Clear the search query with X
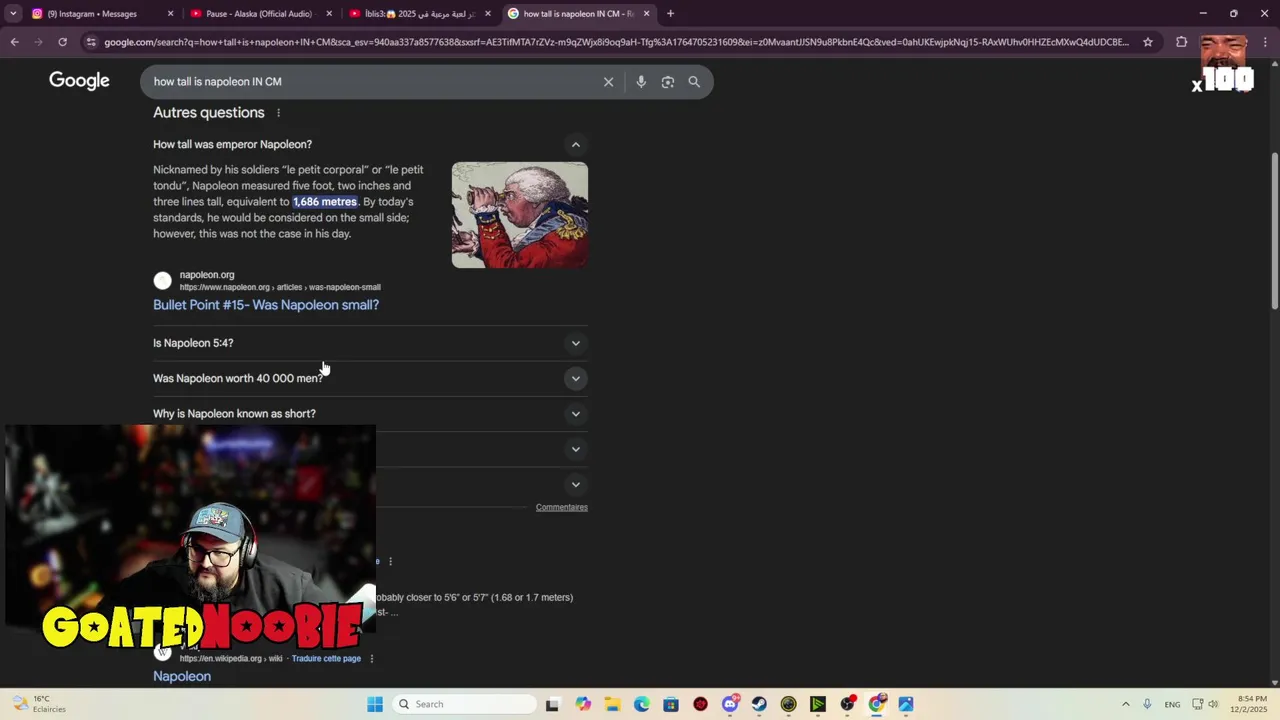 (x=608, y=82)
